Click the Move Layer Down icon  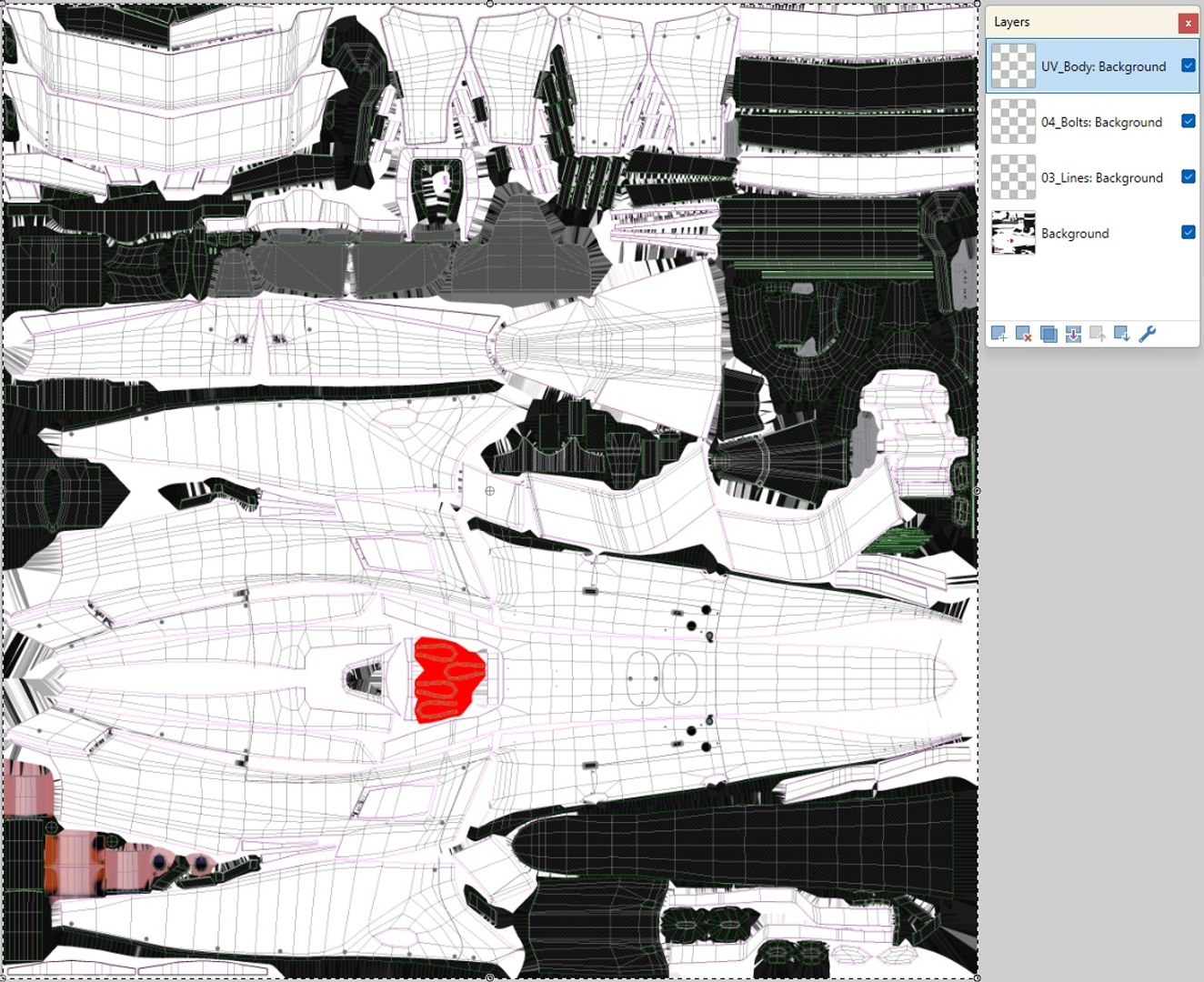click(x=1122, y=335)
